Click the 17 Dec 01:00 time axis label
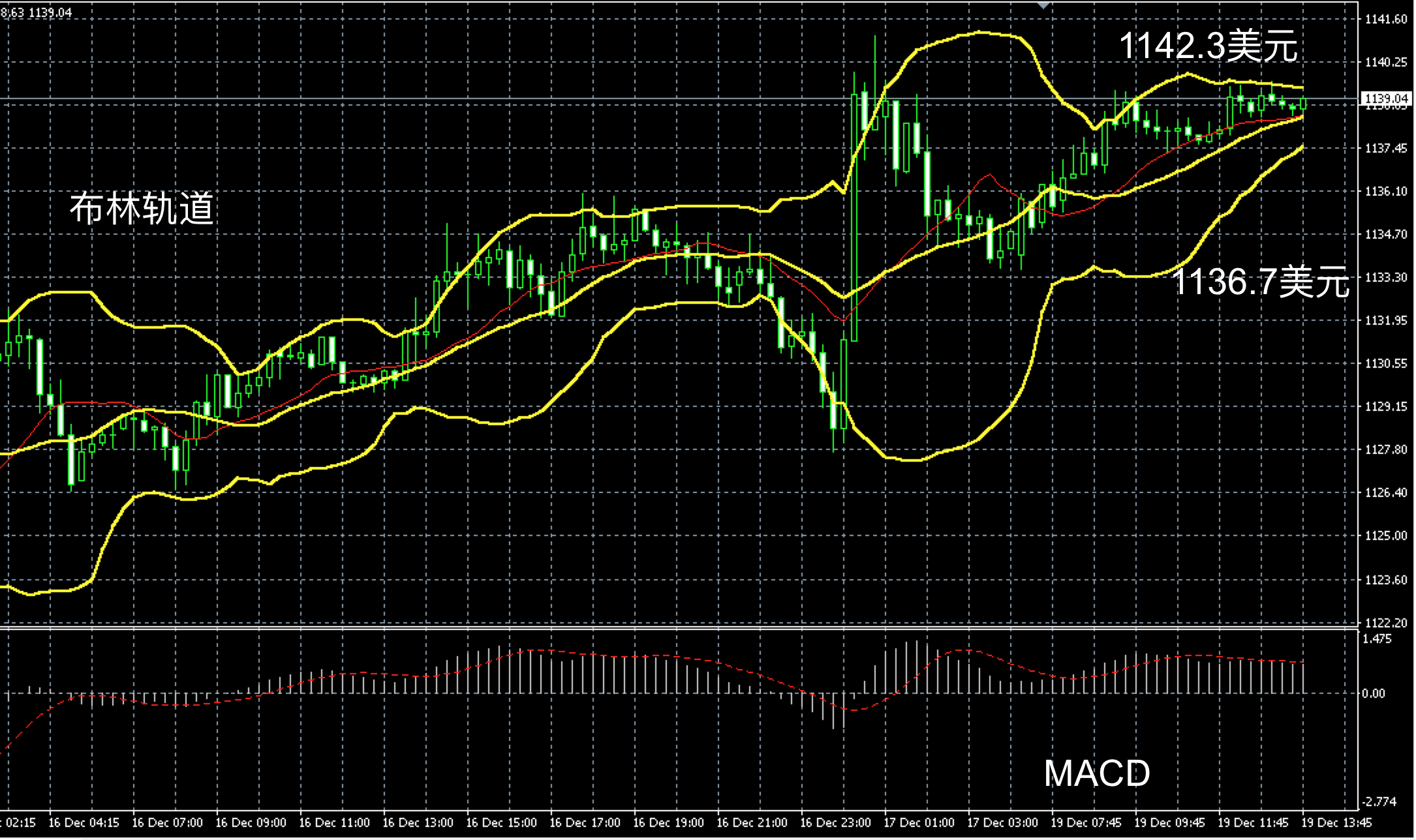The image size is (1416, 840). coord(919,822)
